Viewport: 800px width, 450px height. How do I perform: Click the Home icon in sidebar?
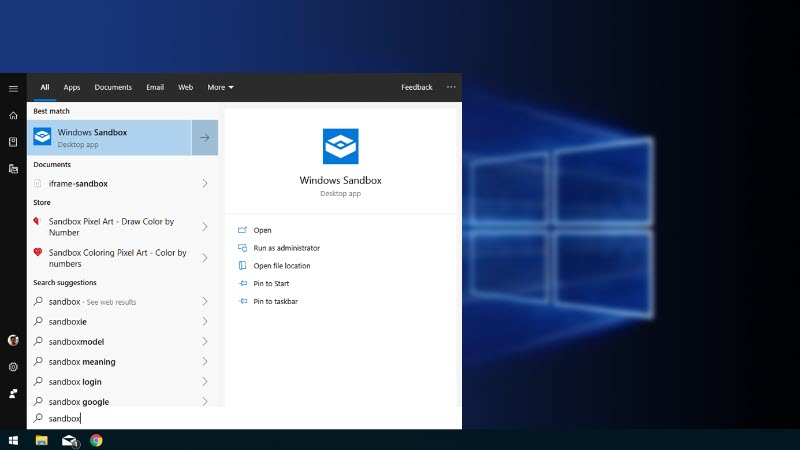pyautogui.click(x=13, y=115)
